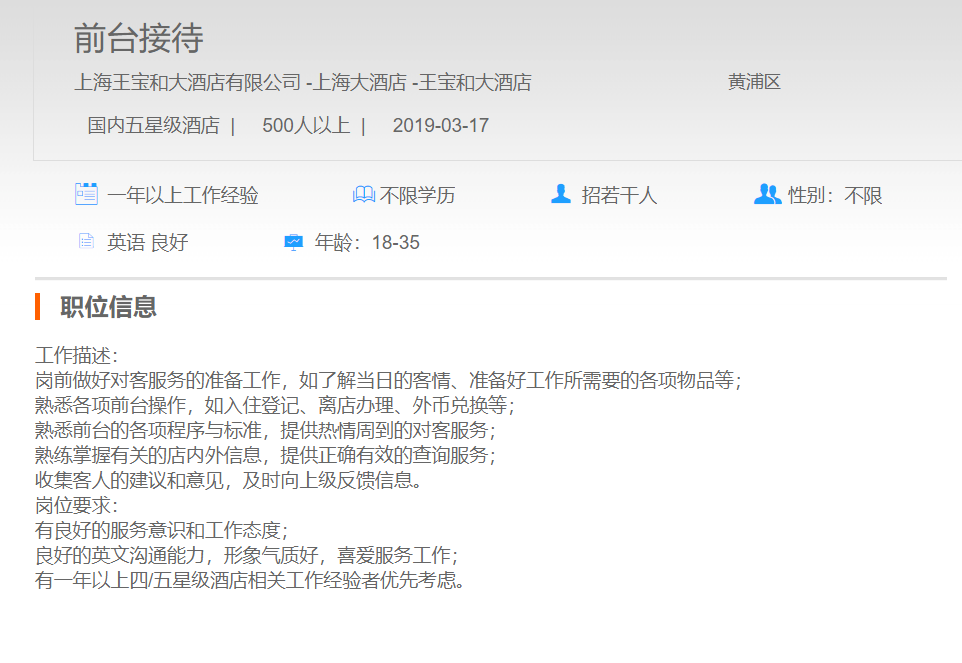Click the calendar icon beside 一年以上工作经验
The height and width of the screenshot is (663, 962).
[86, 194]
